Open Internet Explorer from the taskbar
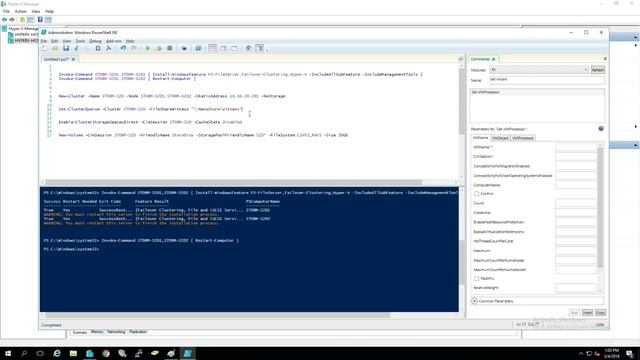Screen dimensions: 640x360 click(x=57, y=353)
